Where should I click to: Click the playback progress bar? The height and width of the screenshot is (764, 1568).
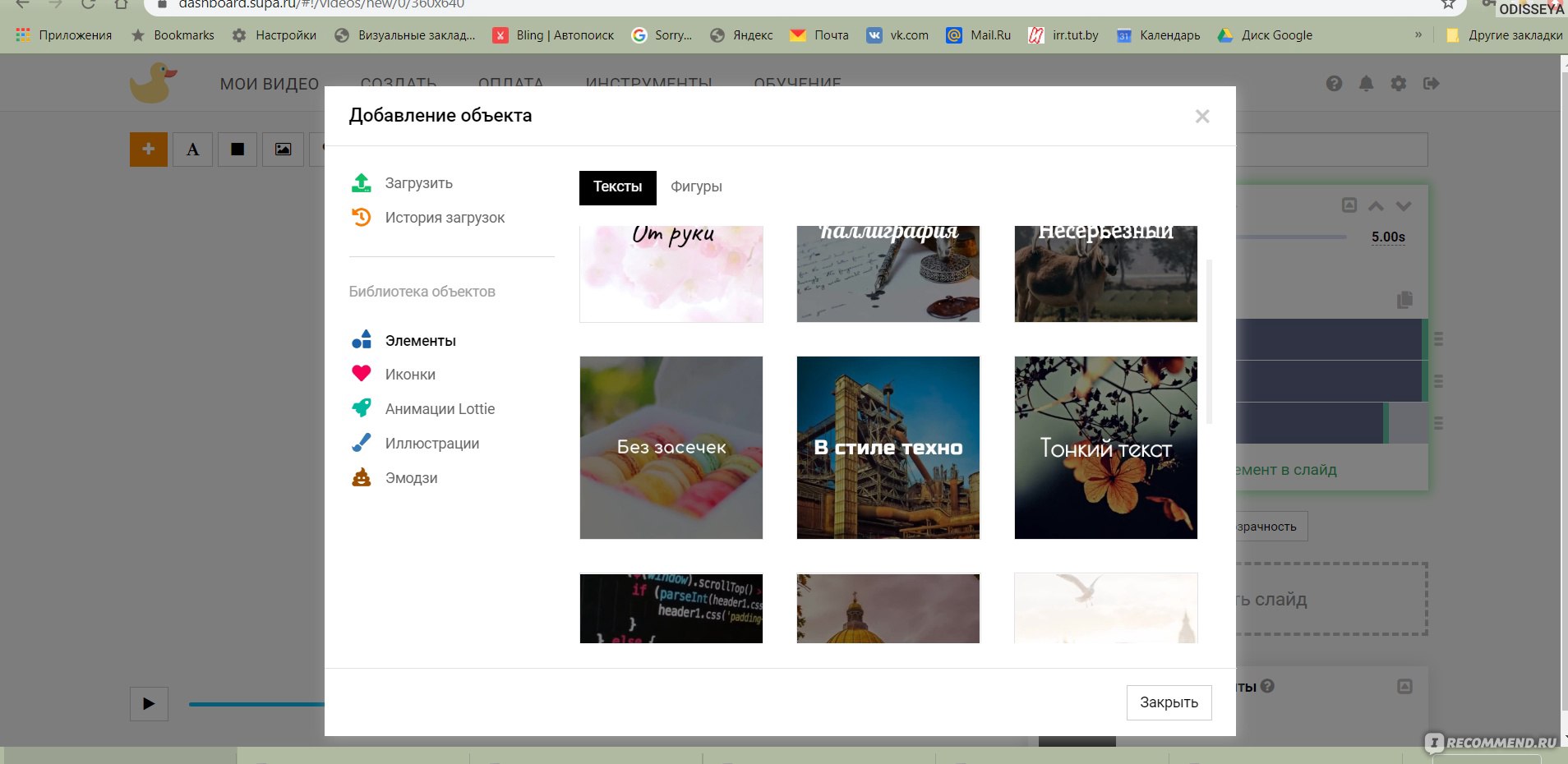(x=256, y=704)
